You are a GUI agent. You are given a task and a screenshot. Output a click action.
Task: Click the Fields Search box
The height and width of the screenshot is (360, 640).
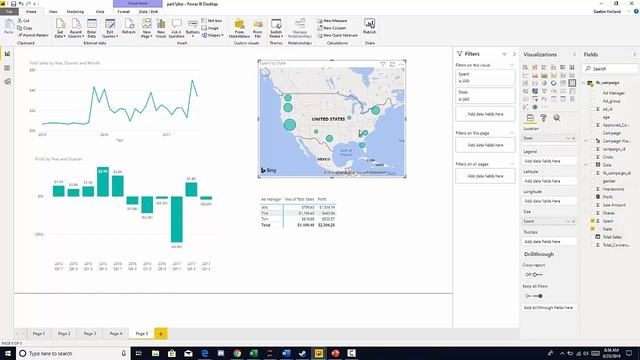[610, 69]
